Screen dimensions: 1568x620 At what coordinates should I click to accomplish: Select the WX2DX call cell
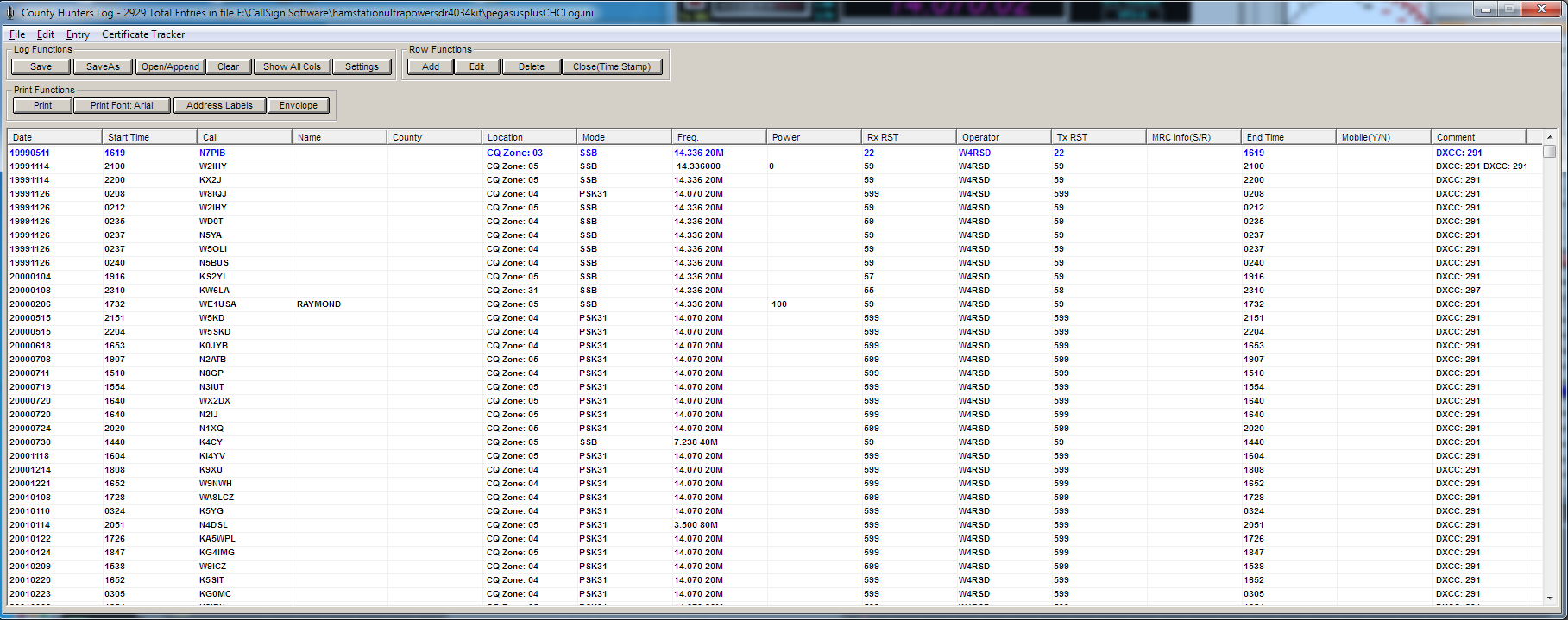[x=214, y=401]
